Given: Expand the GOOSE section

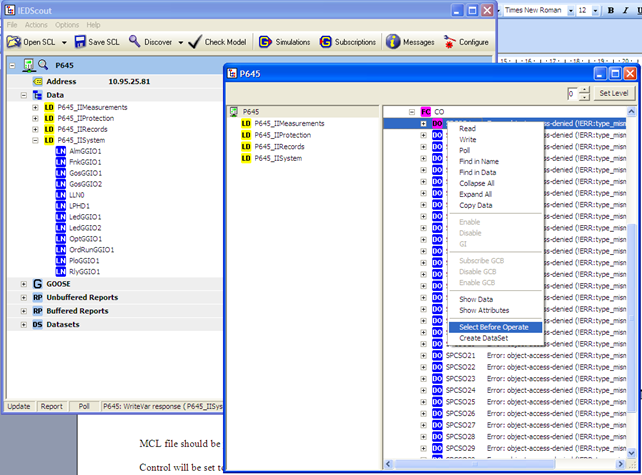Looking at the screenshot, I should (x=24, y=284).
